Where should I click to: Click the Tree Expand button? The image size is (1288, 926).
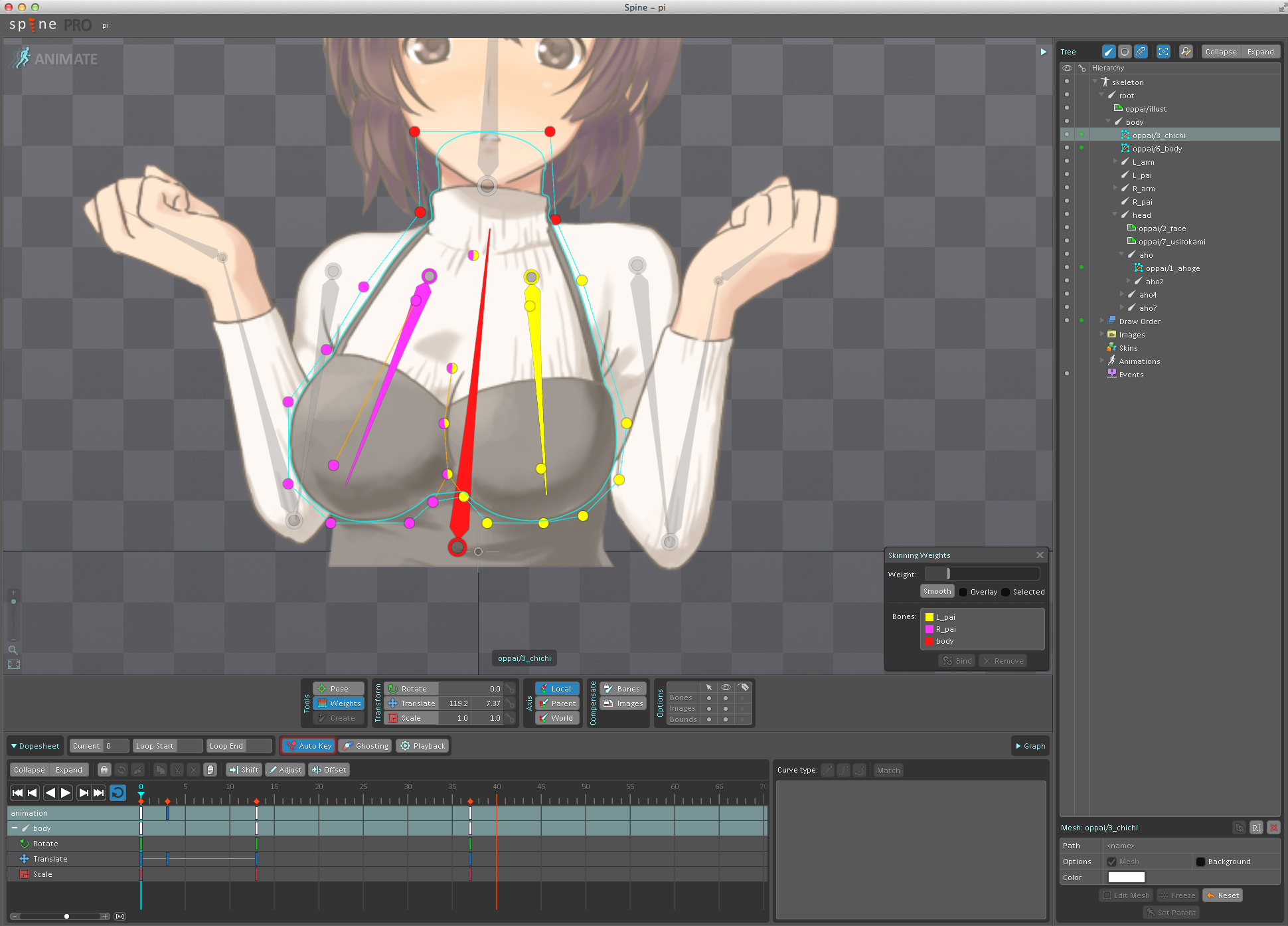point(1260,52)
